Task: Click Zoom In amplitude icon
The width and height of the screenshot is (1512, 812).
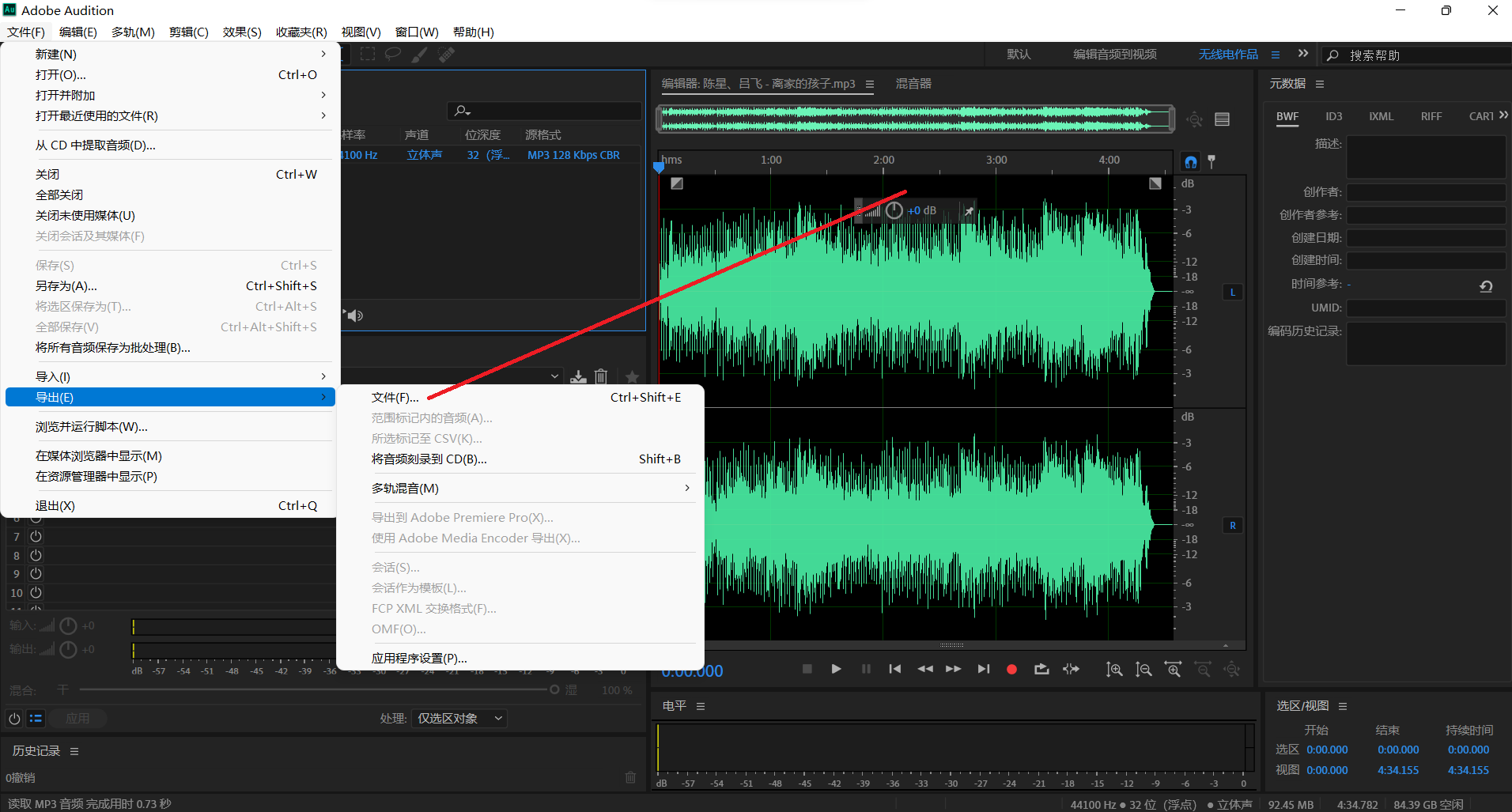Action: coord(1114,670)
